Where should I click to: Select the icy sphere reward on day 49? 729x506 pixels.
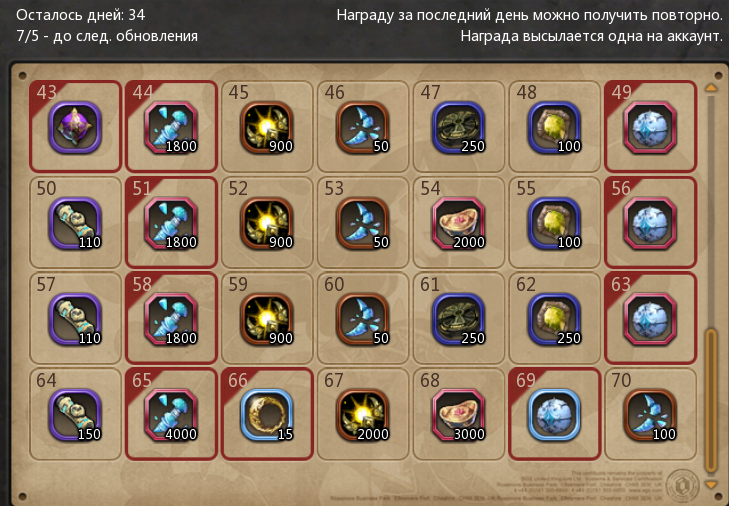(650, 127)
